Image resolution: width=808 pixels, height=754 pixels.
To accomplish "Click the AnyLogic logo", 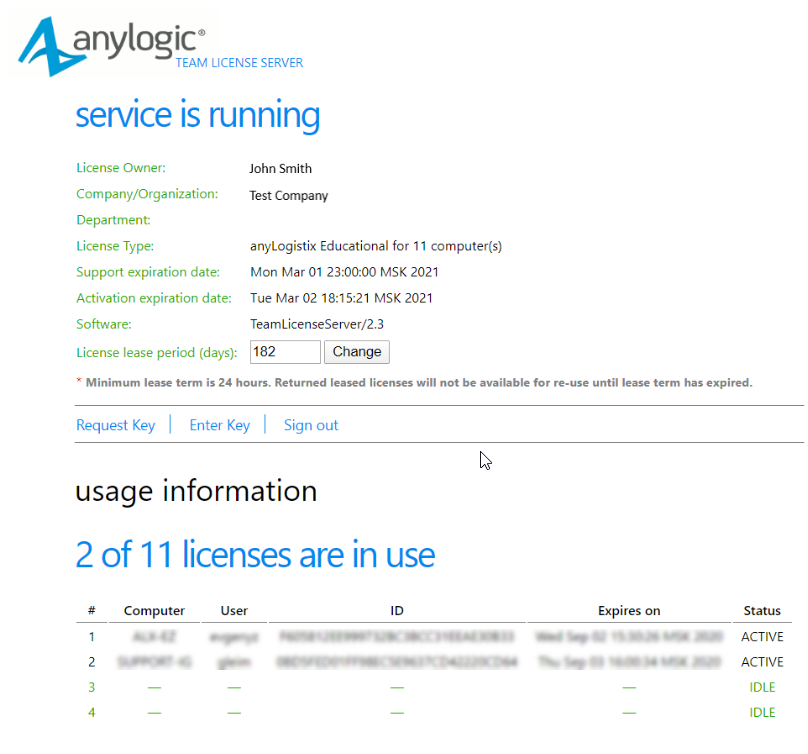I will pyautogui.click(x=112, y=45).
